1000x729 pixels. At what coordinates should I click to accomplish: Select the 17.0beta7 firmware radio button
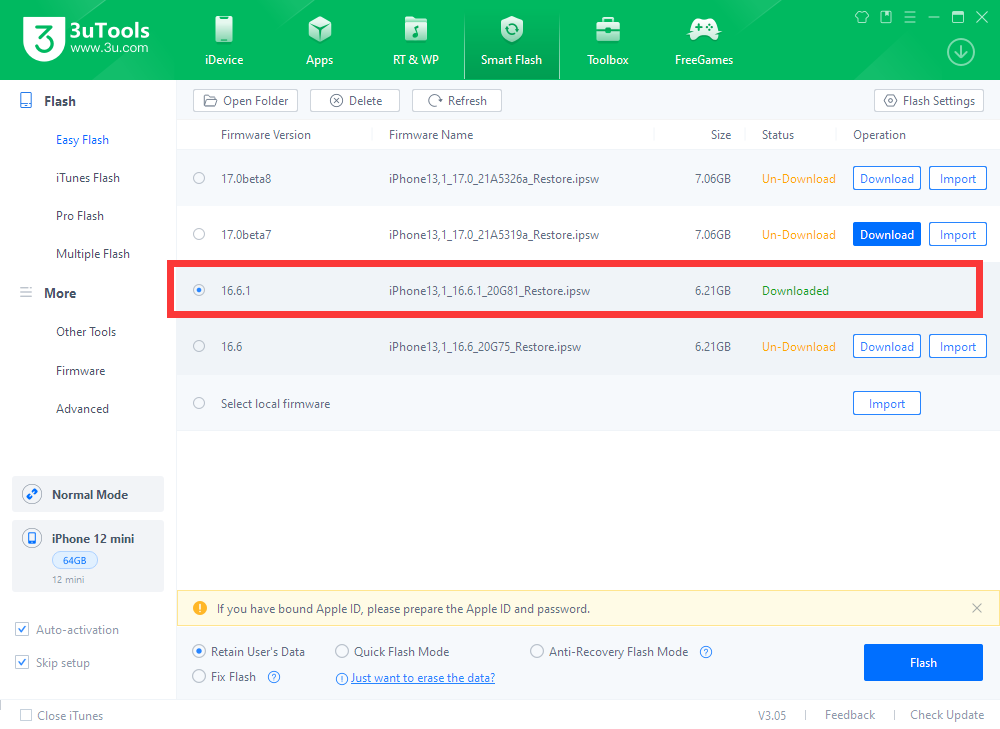199,234
